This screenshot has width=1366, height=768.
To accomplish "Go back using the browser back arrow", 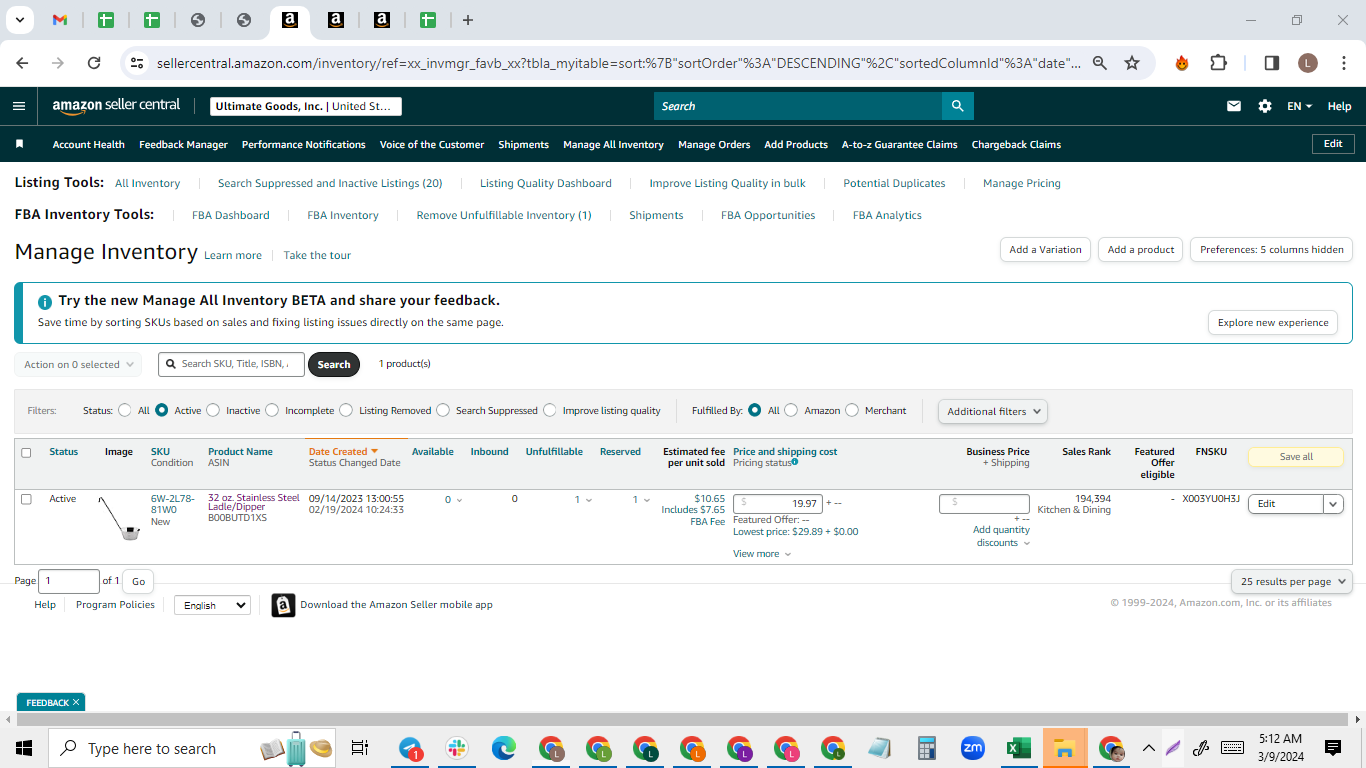I will pyautogui.click(x=23, y=63).
